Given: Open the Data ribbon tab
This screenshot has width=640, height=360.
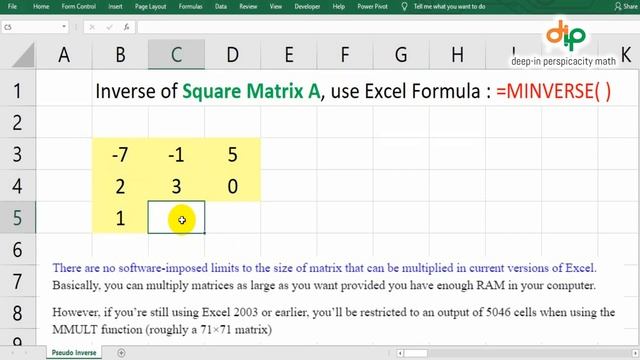Looking at the screenshot, I should coord(221,7).
